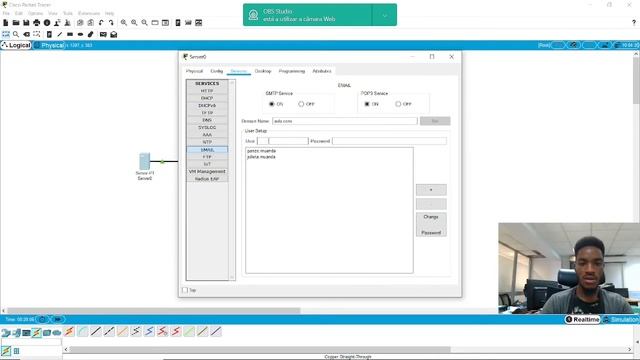Open the Extensions menu
This screenshot has height=360, width=640.
89,13
